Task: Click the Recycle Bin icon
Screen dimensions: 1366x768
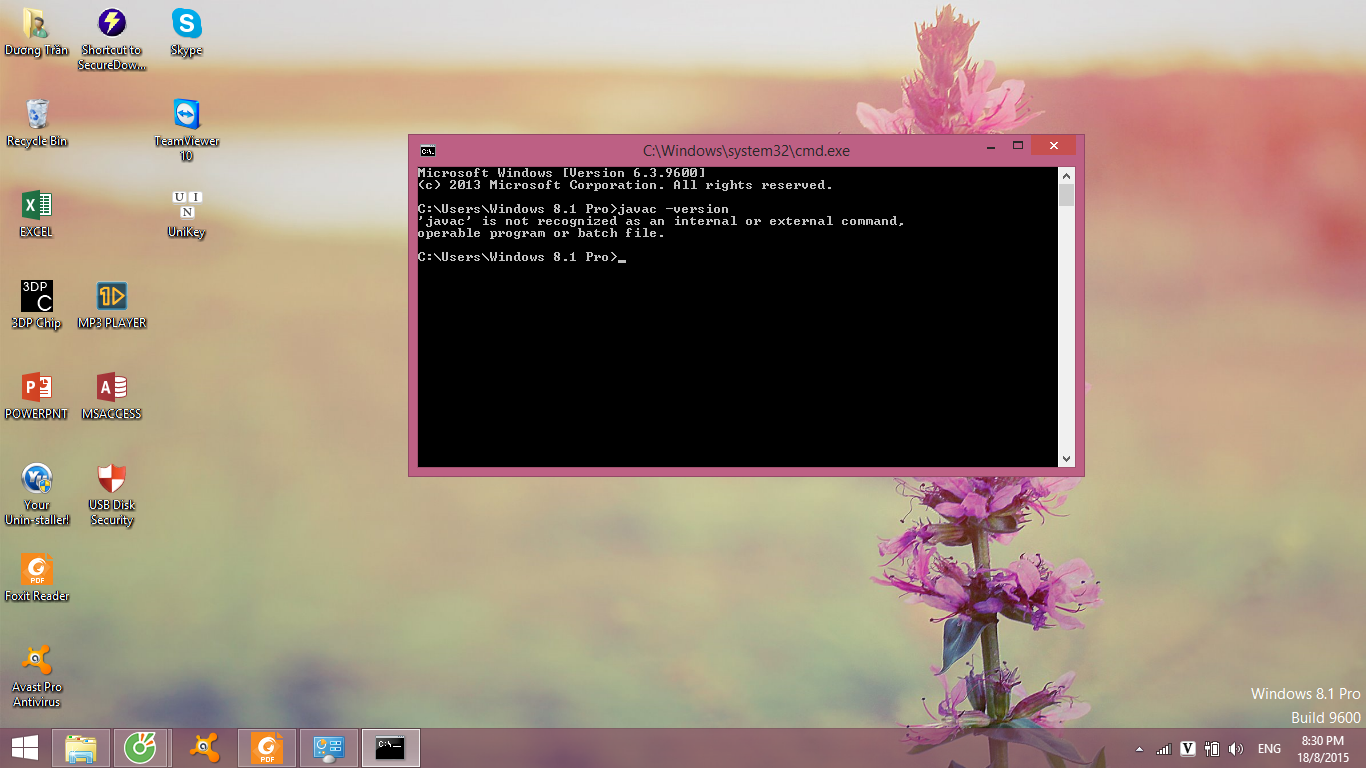Action: click(37, 115)
